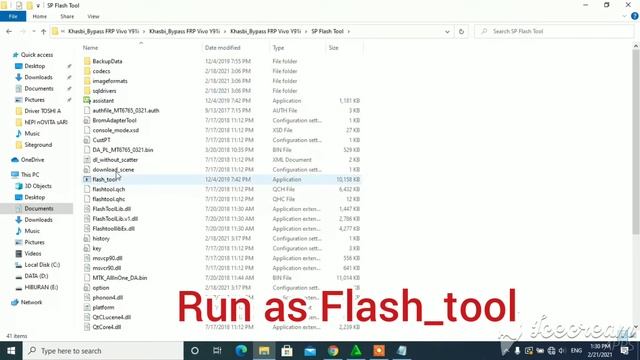Open Explorer help question mark
This screenshot has width=640, height=360.
pos(634,16)
